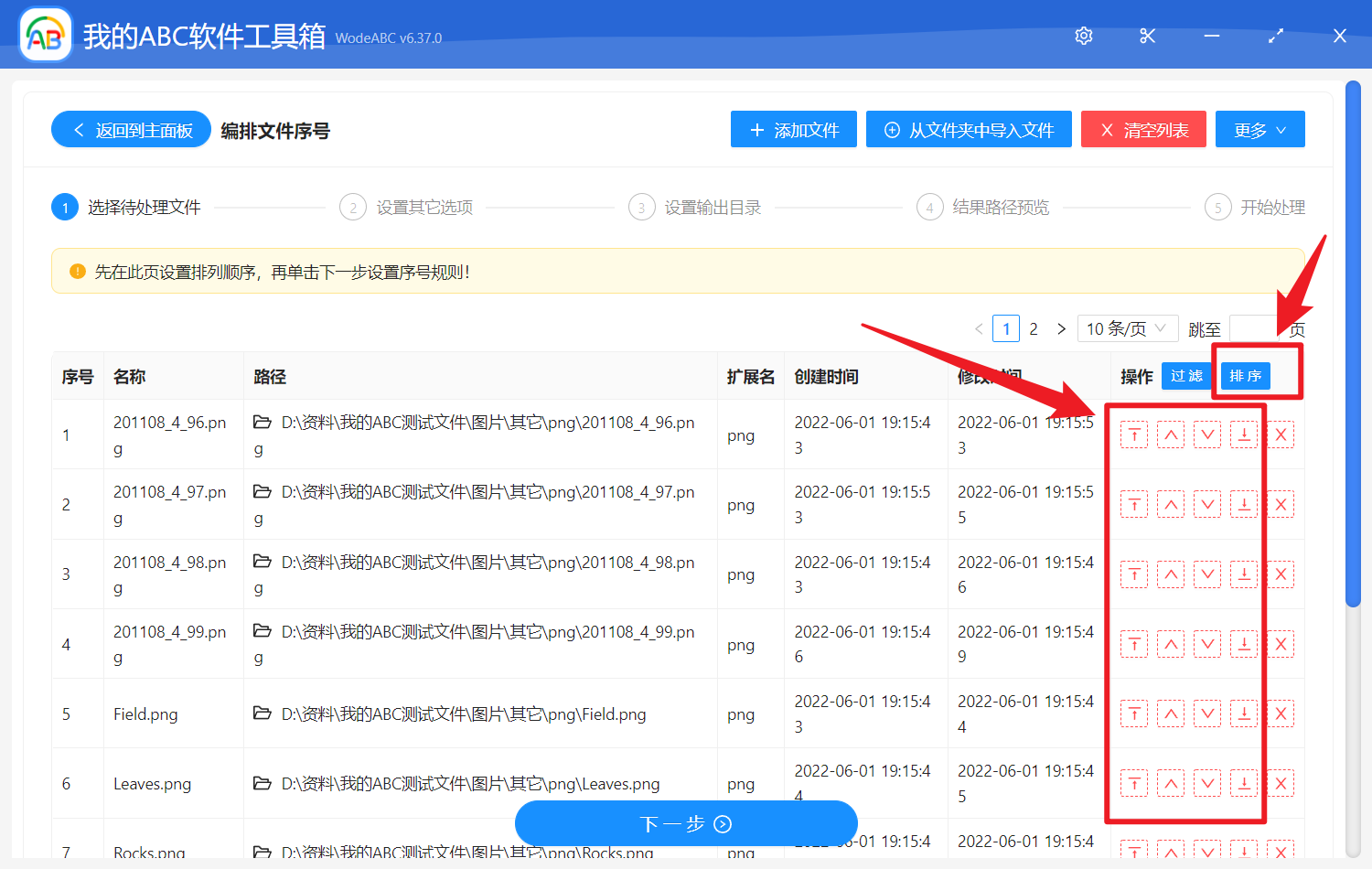Click the 排序 sort button
Screen dimensions: 1372x869
[1245, 376]
